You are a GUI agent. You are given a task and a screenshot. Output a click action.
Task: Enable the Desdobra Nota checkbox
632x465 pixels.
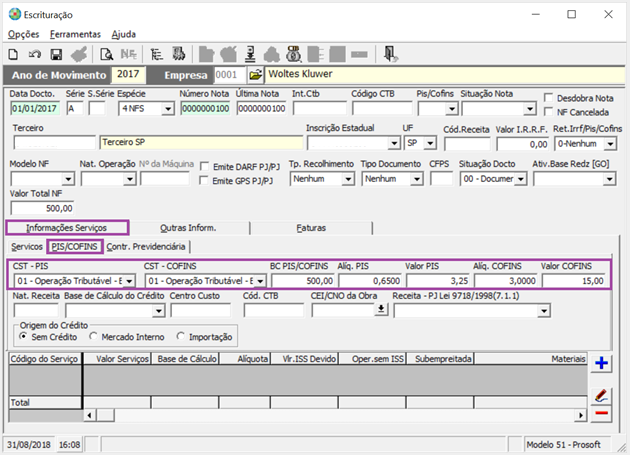[x=549, y=98]
